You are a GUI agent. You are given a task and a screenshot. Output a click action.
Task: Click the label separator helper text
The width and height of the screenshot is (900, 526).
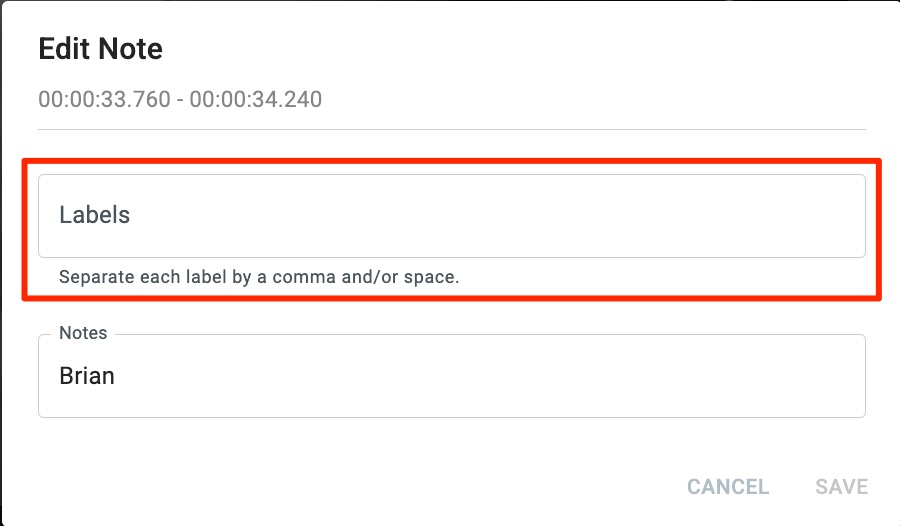[259, 277]
